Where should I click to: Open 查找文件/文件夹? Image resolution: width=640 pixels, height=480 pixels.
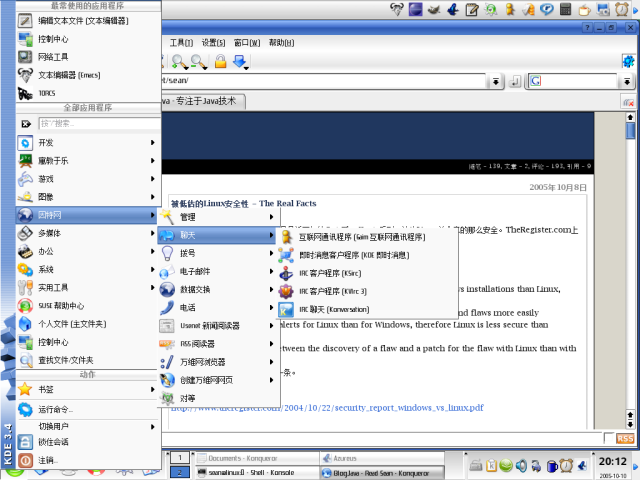pos(88,360)
